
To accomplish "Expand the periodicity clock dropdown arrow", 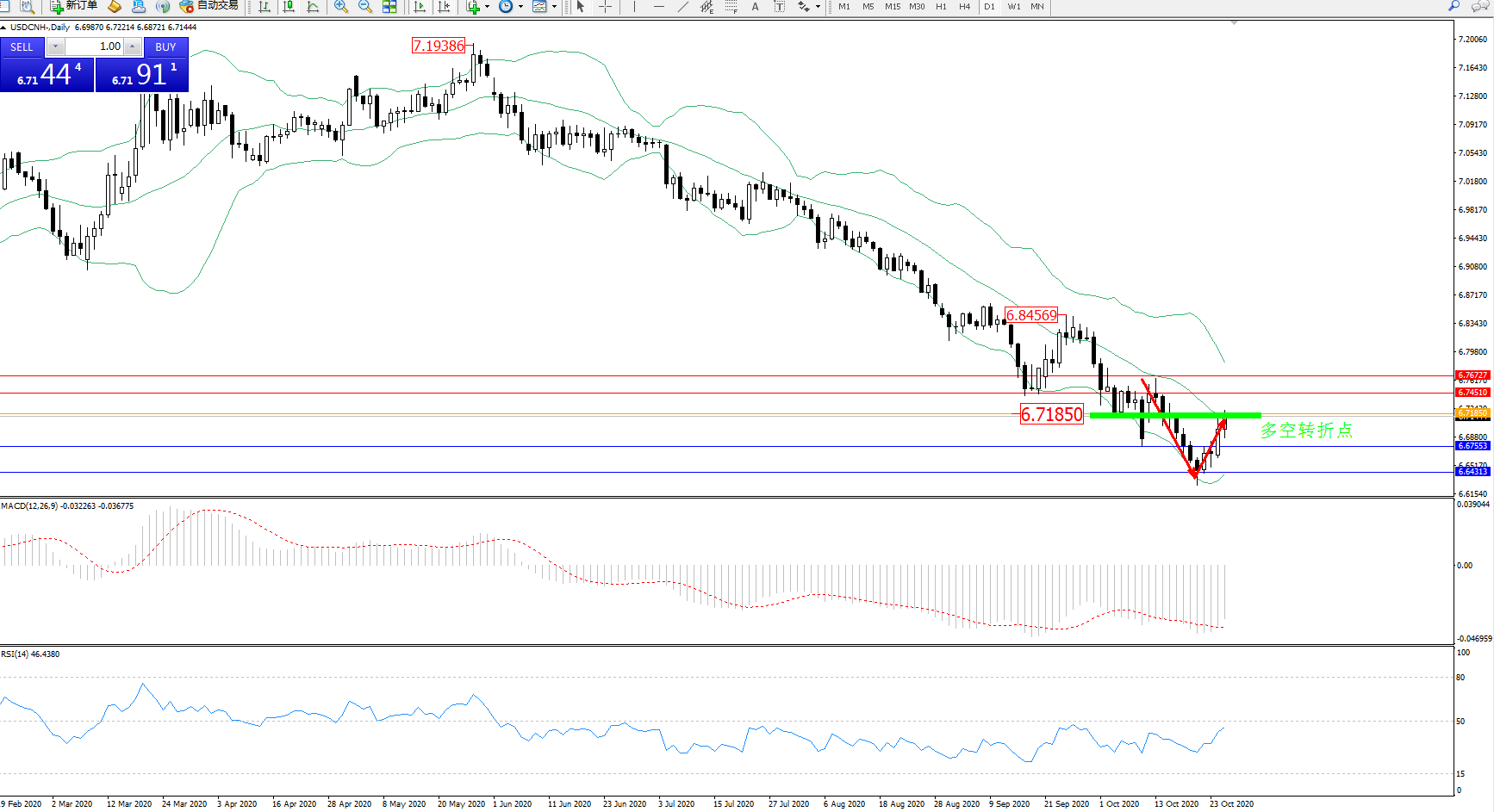I will coord(520,7).
